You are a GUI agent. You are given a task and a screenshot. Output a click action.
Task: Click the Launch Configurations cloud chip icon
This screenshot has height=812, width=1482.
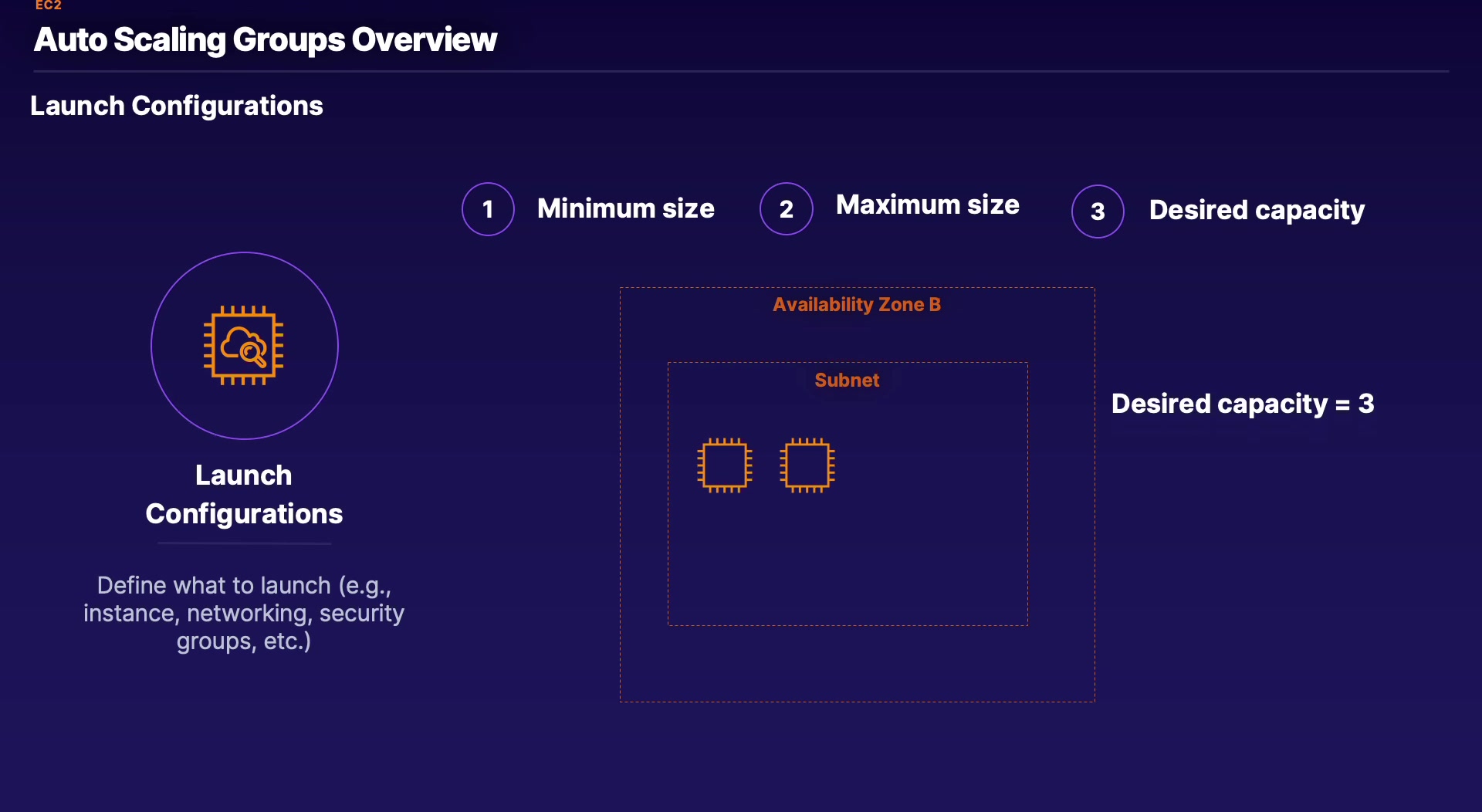244,346
